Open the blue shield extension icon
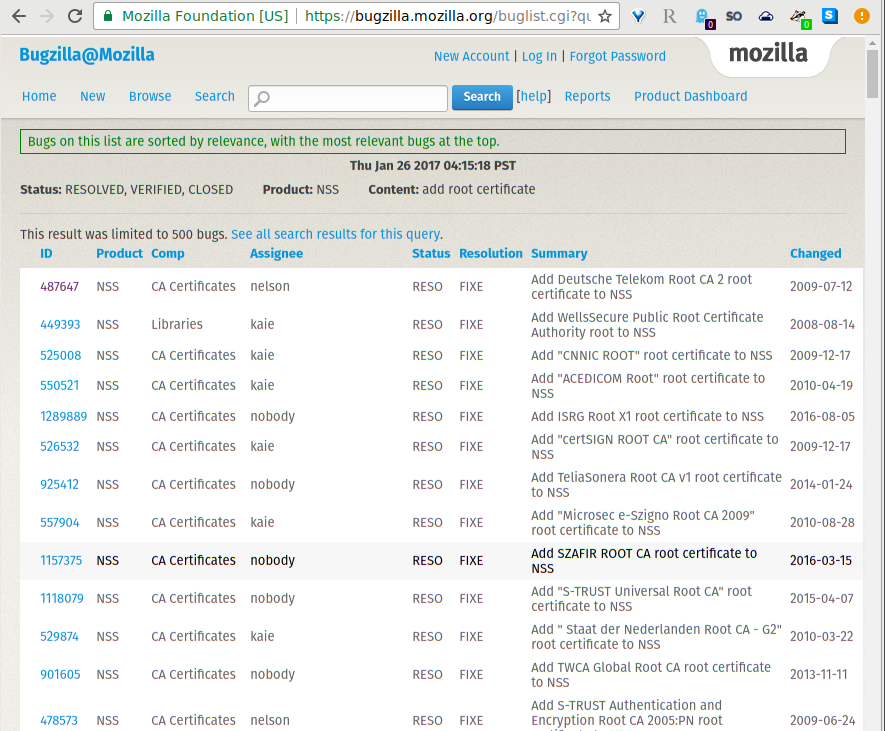Viewport: 885px width, 731px height. coord(638,16)
